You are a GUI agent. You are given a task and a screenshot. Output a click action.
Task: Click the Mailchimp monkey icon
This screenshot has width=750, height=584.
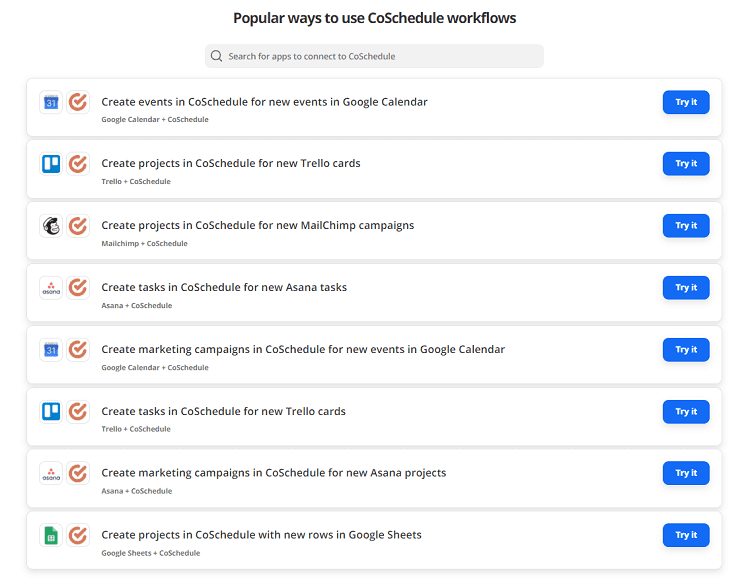click(x=51, y=226)
